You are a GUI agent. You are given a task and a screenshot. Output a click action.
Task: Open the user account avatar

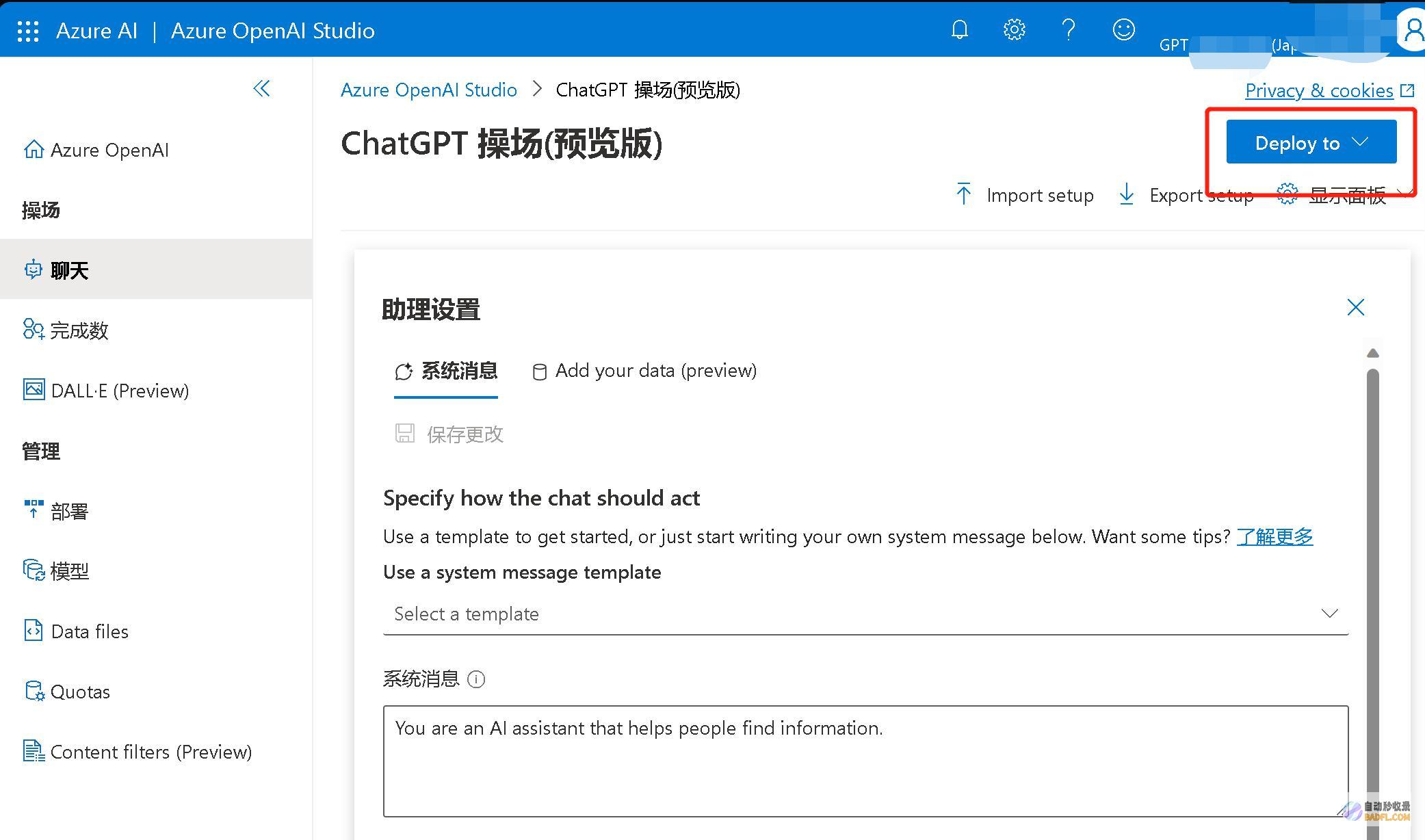click(x=1412, y=30)
